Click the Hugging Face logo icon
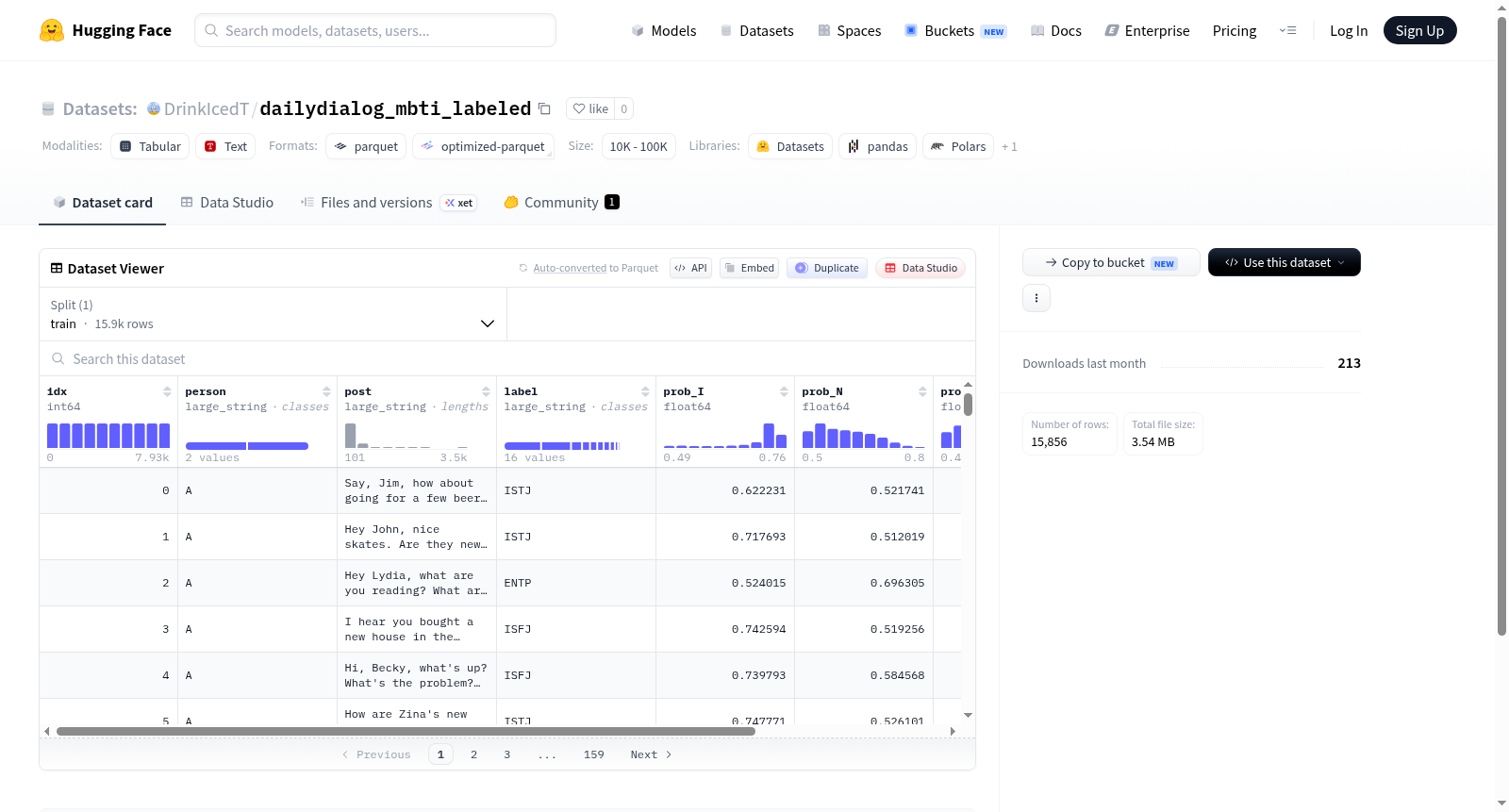Viewport: 1509px width, 812px height. [52, 30]
